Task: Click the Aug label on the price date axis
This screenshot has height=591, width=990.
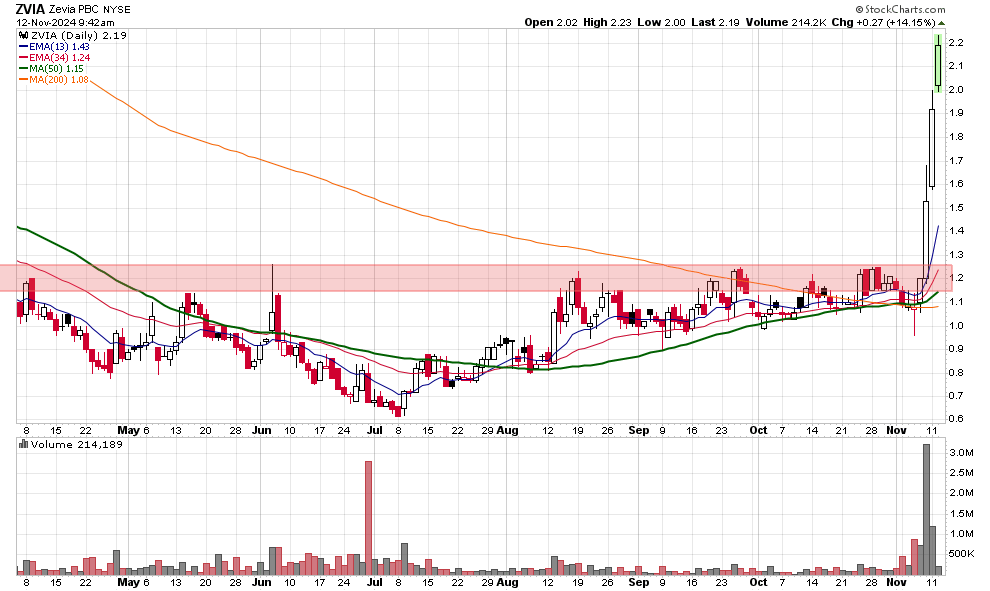Action: [x=507, y=430]
